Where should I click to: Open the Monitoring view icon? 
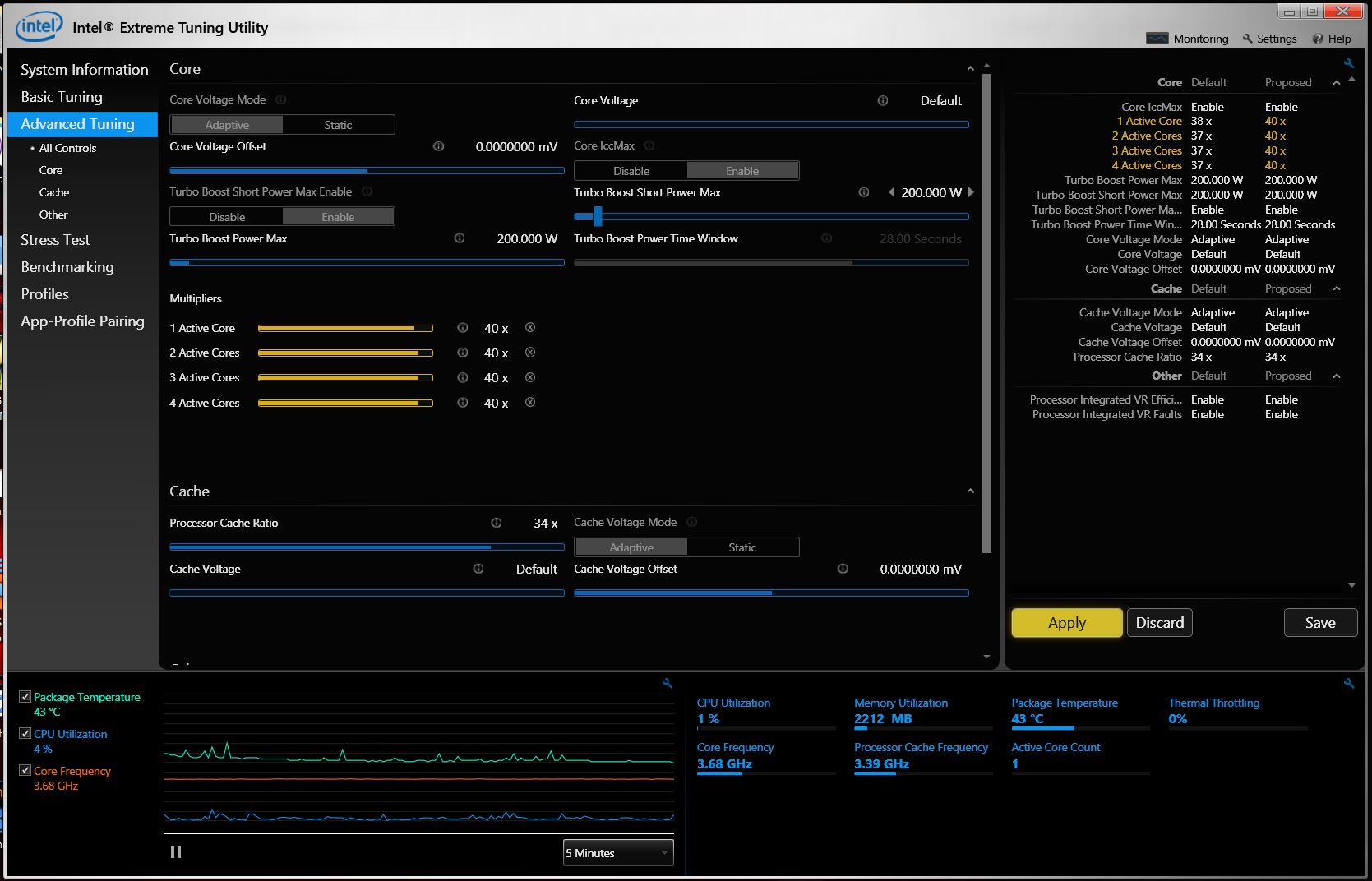(x=1157, y=39)
